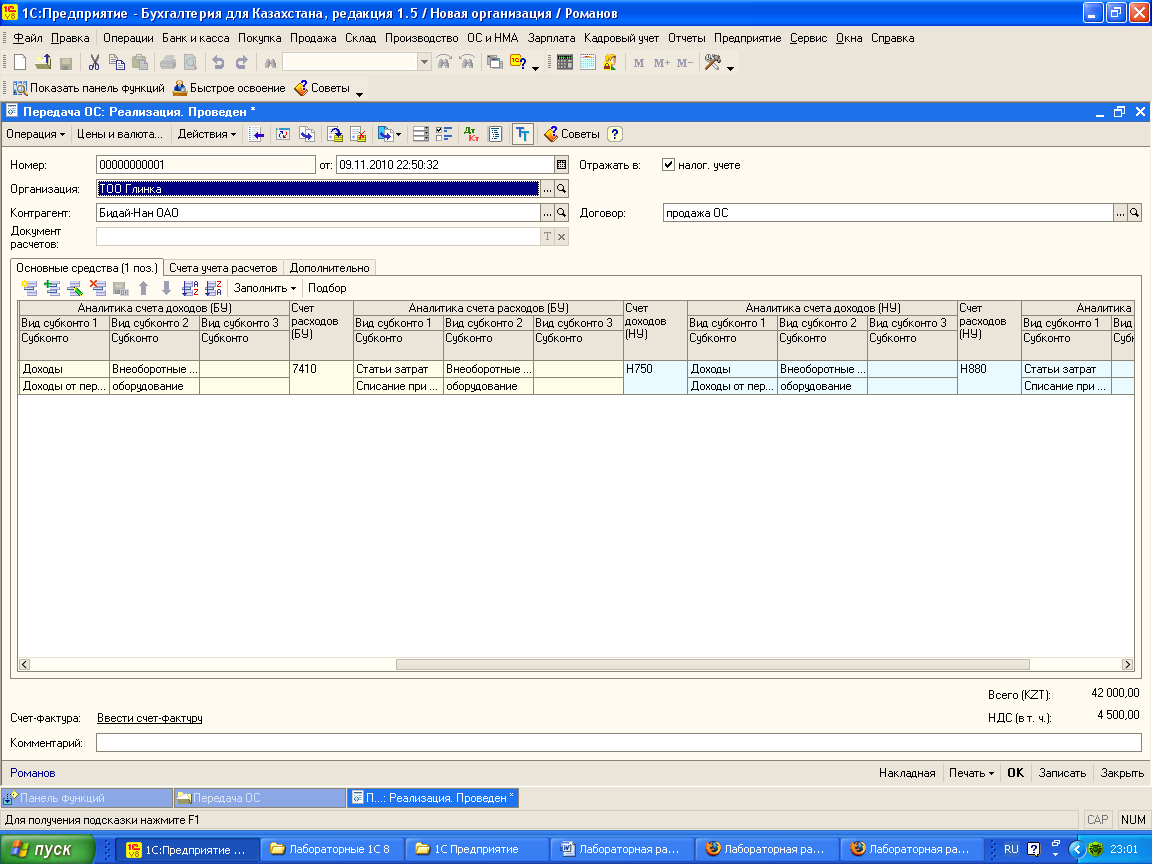This screenshot has height=864, width=1152.
Task: Open the calendar icon in toolbar
Action: tap(588, 62)
